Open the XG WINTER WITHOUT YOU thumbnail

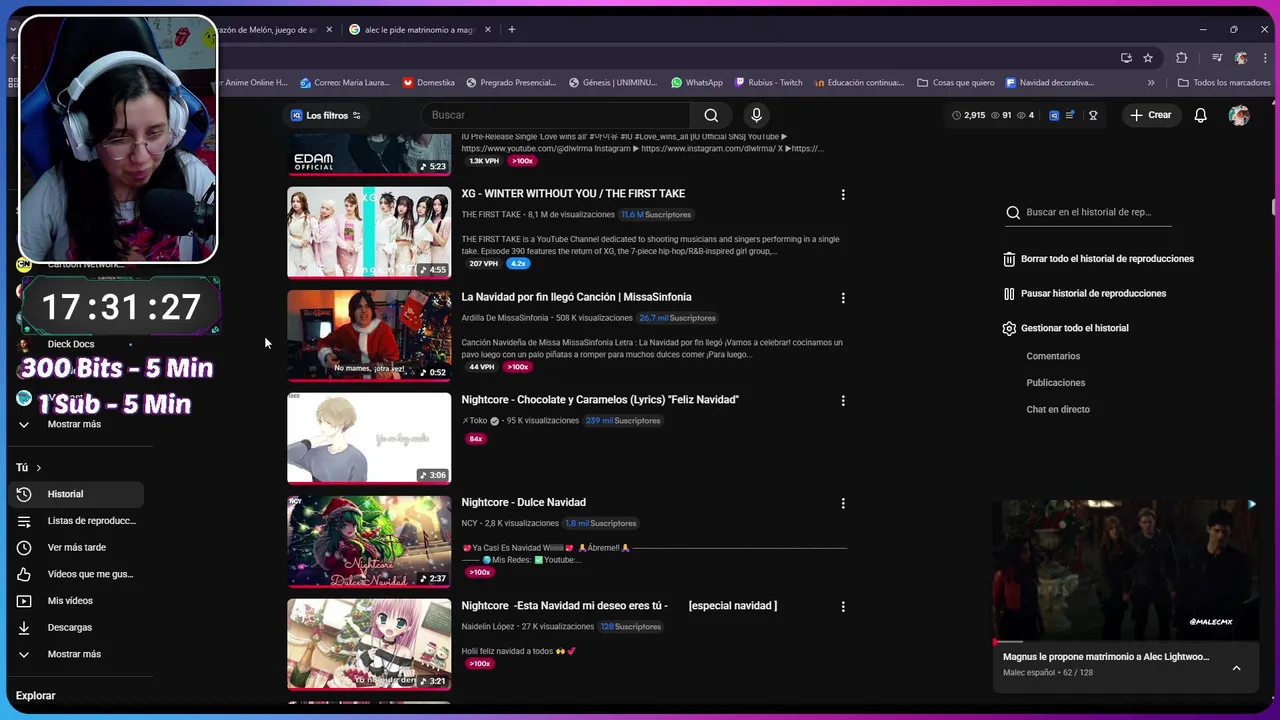(x=369, y=232)
